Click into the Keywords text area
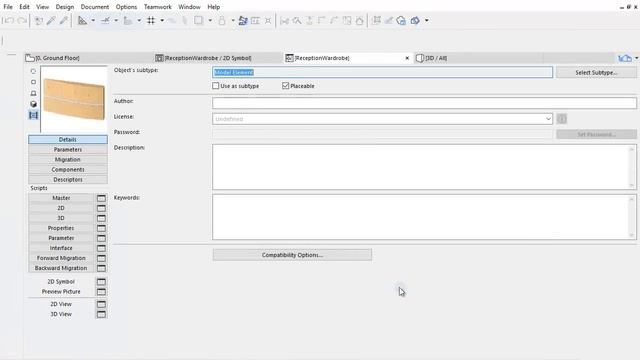The height and width of the screenshot is (360, 640). (424, 217)
